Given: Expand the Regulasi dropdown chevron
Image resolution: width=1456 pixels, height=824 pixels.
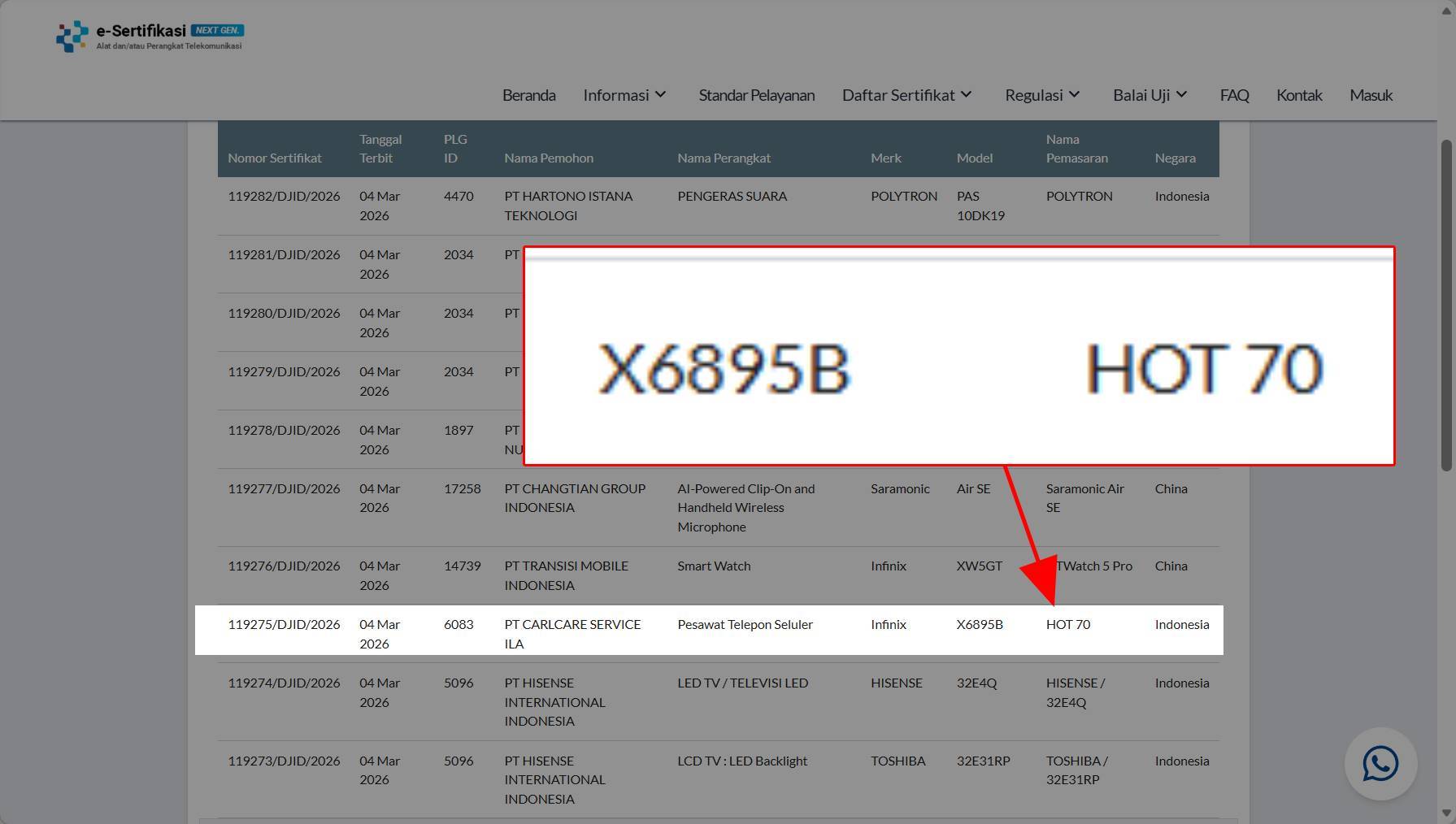Looking at the screenshot, I should (x=1074, y=95).
